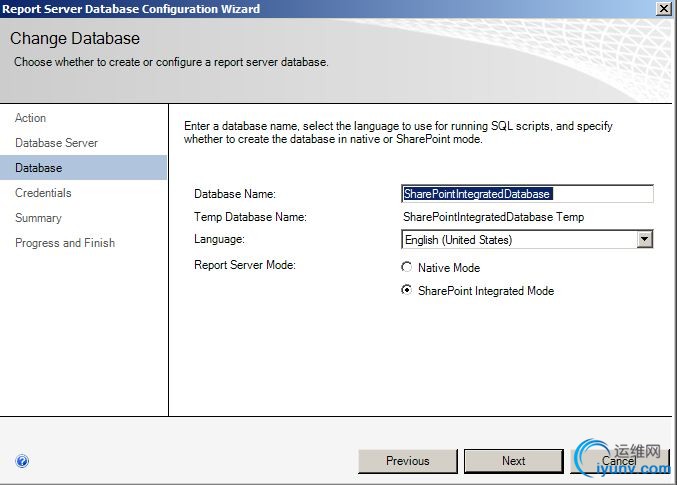Close the Configuration Wizard window
The height and width of the screenshot is (485, 677).
click(x=663, y=9)
